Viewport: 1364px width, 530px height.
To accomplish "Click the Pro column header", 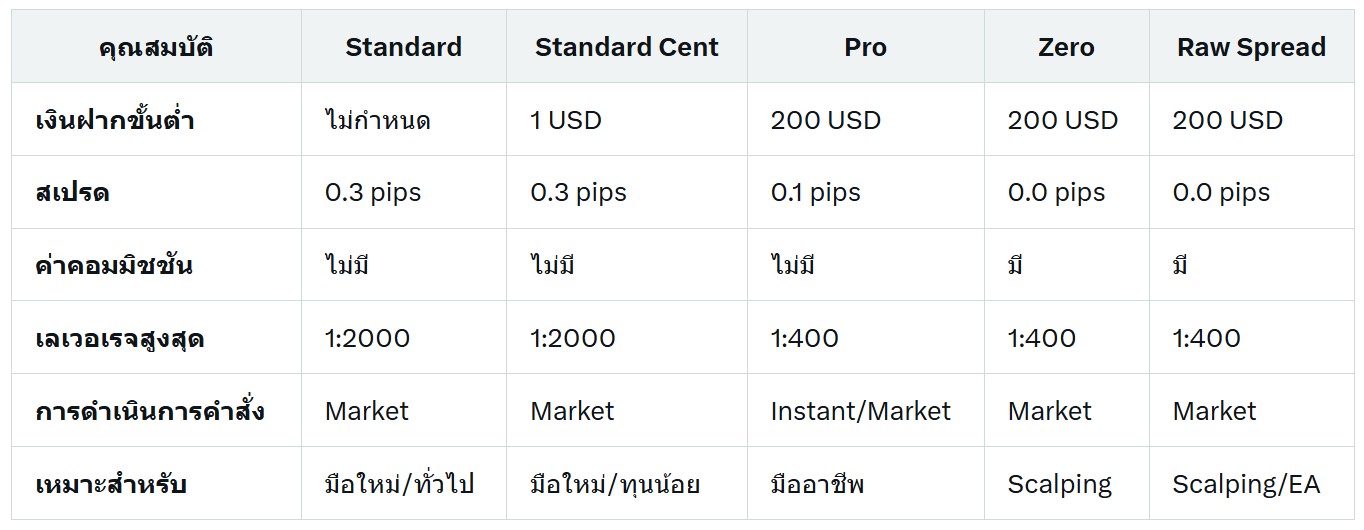I will coord(865,47).
